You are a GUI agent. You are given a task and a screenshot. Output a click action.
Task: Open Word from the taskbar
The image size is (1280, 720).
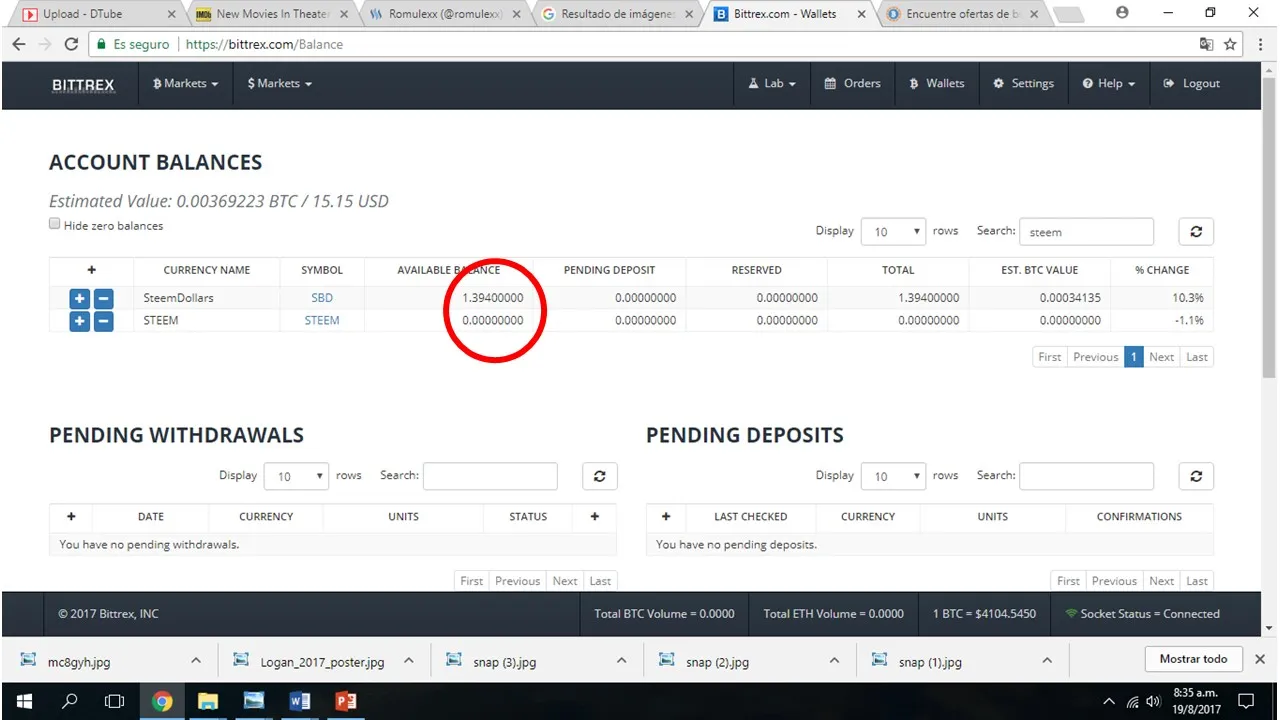coord(299,701)
